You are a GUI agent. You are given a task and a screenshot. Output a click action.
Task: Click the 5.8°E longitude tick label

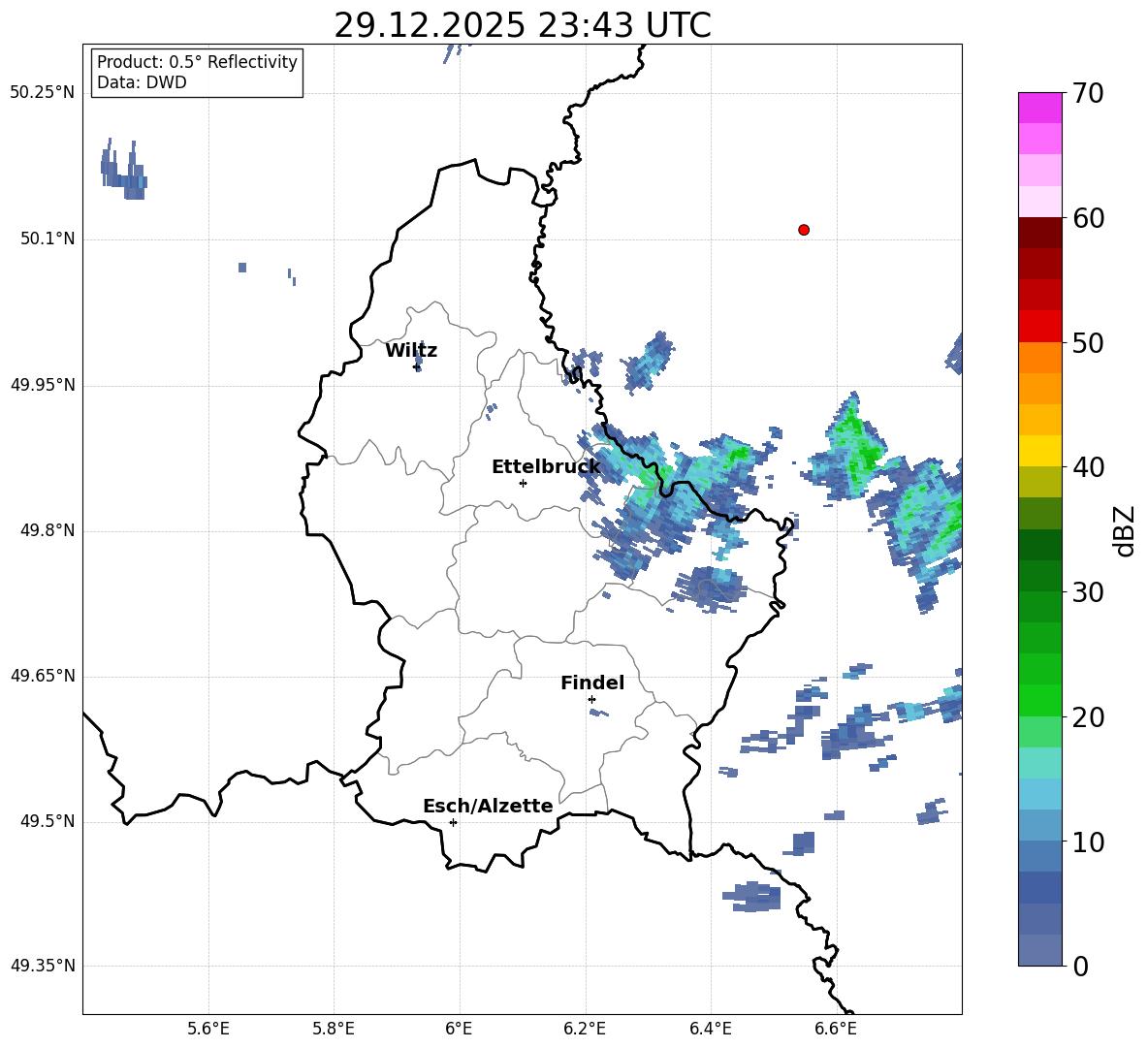pyautogui.click(x=334, y=1029)
